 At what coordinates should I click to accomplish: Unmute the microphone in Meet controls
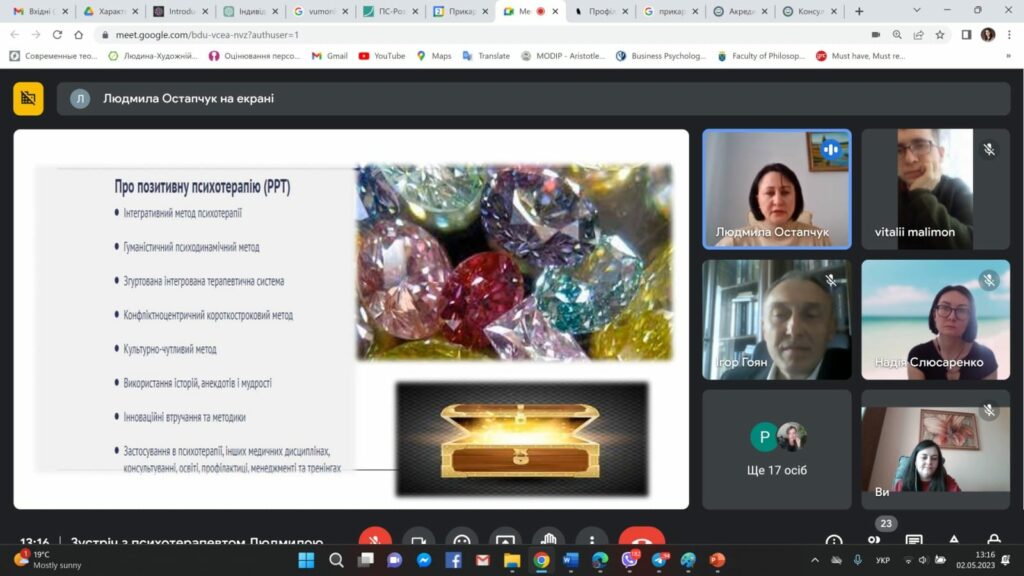click(375, 541)
